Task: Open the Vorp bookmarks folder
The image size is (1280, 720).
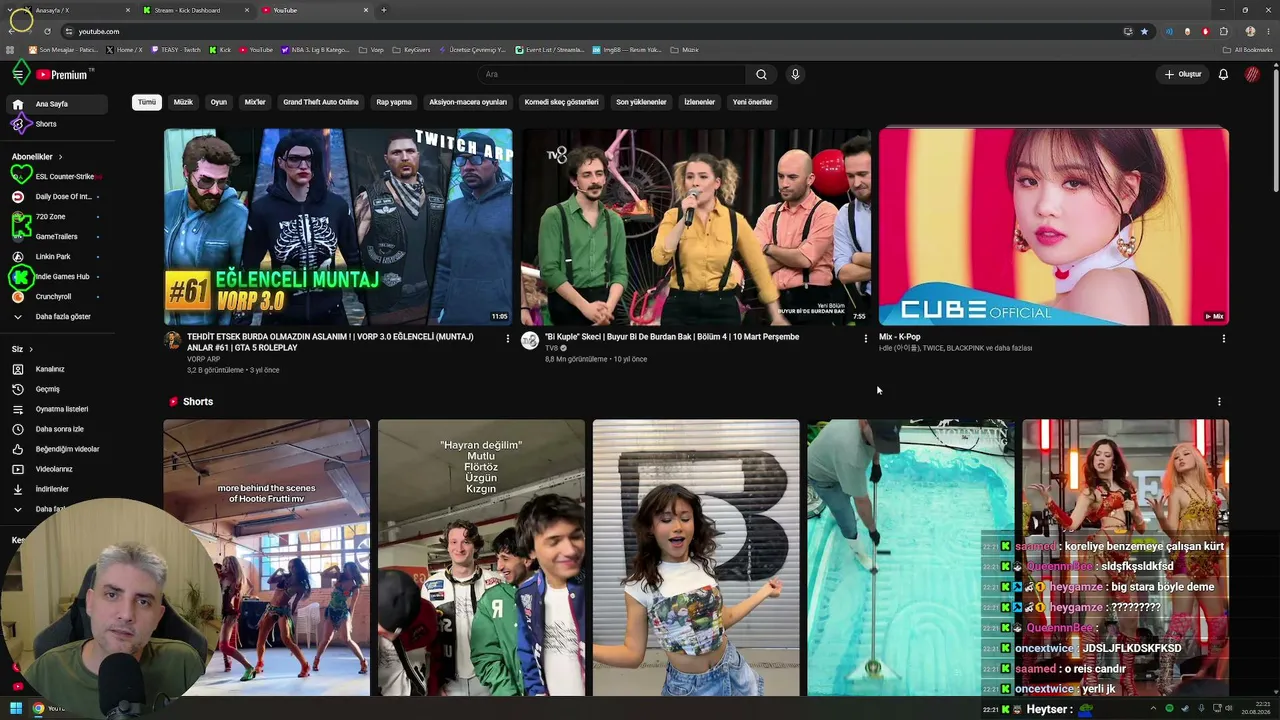Action: point(371,50)
